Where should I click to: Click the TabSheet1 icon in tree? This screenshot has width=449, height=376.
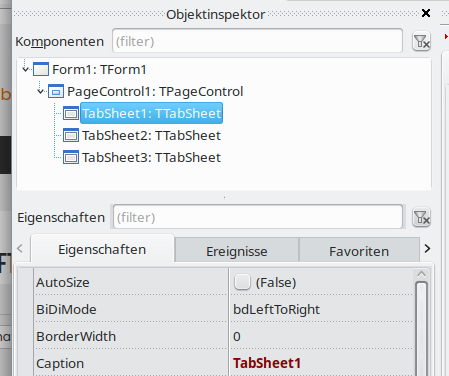click(x=71, y=113)
